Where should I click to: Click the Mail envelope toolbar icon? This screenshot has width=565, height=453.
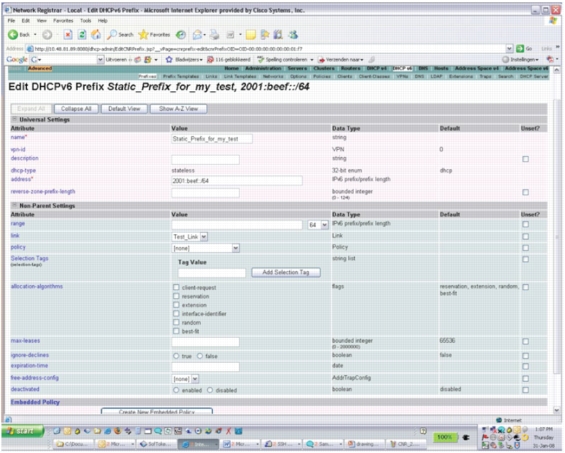coord(197,35)
